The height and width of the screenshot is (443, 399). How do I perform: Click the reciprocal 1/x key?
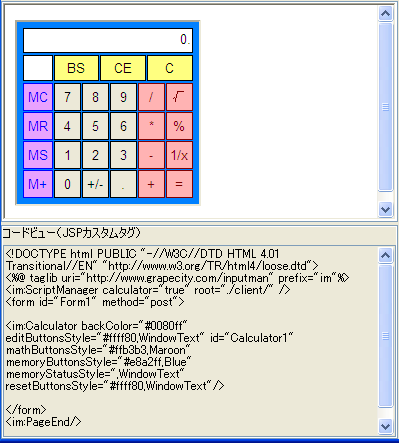(179, 155)
